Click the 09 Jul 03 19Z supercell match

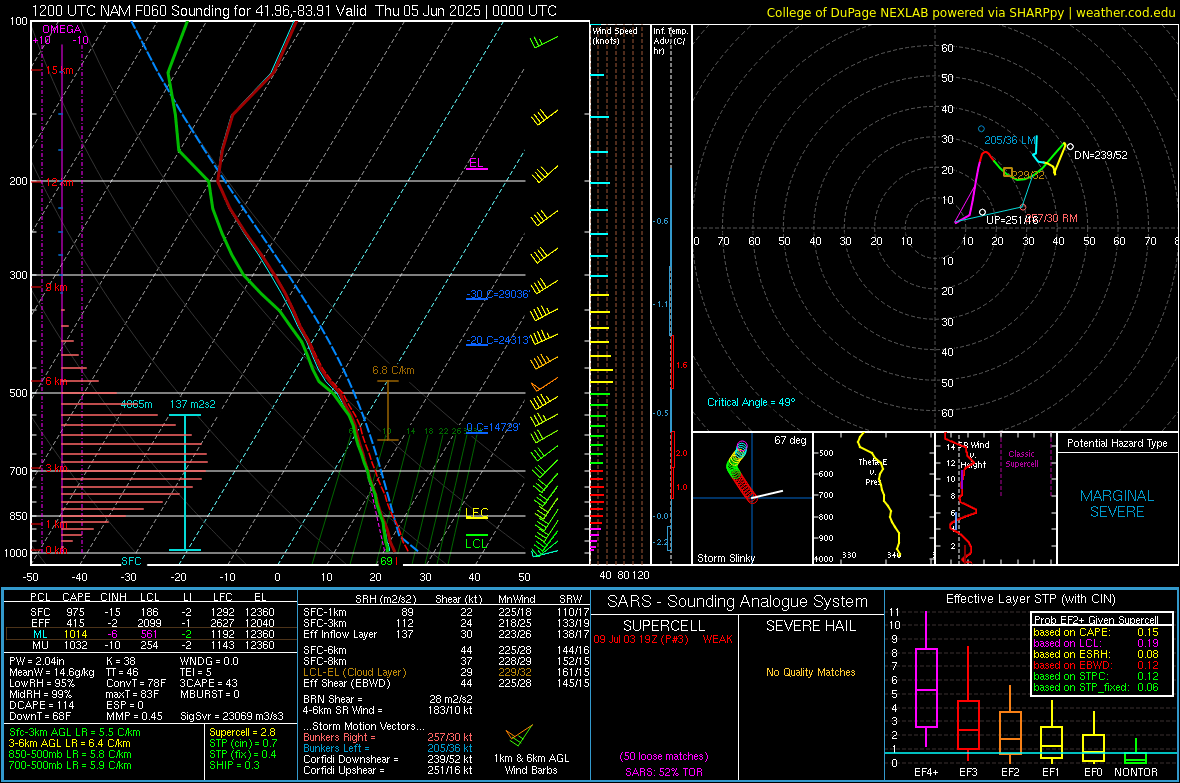pyautogui.click(x=662, y=639)
